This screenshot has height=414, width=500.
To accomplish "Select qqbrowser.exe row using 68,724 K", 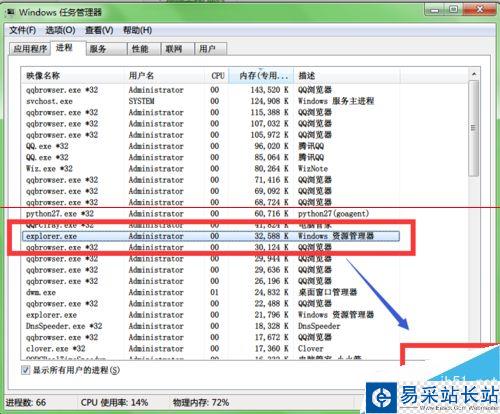I will 211,202.
